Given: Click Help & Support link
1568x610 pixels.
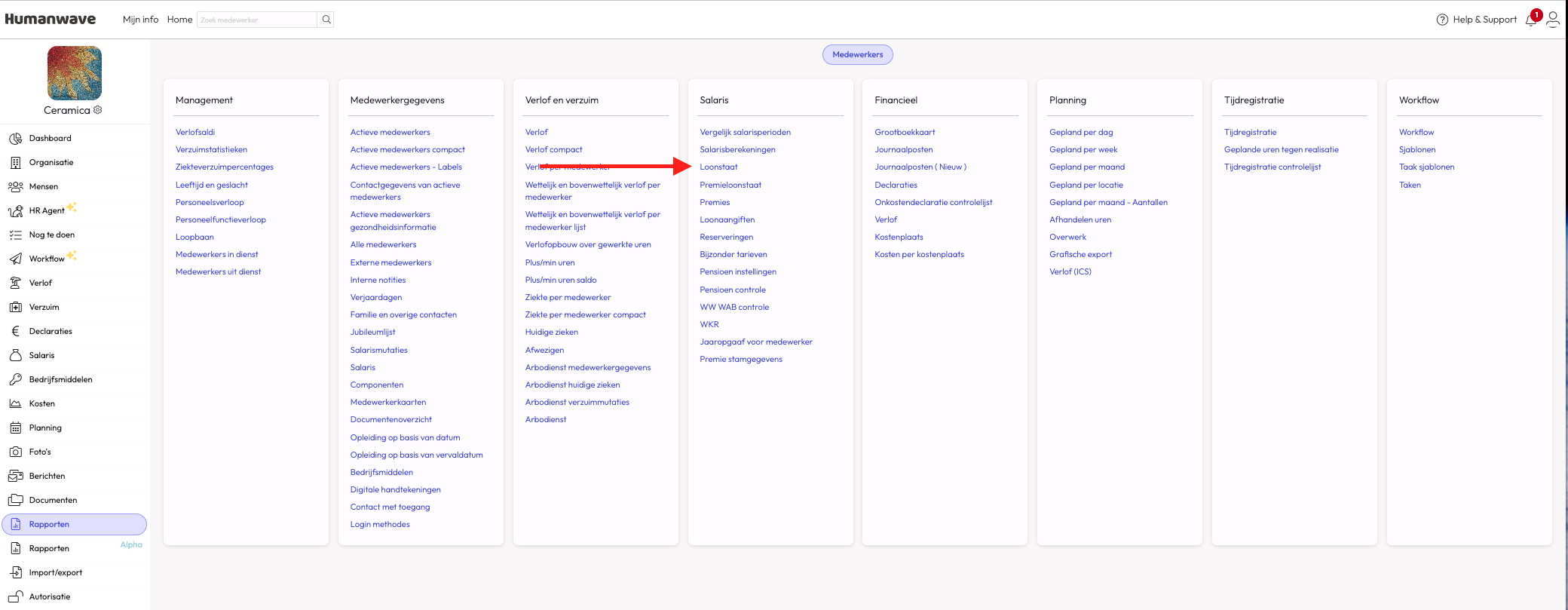Looking at the screenshot, I should click(x=1476, y=20).
